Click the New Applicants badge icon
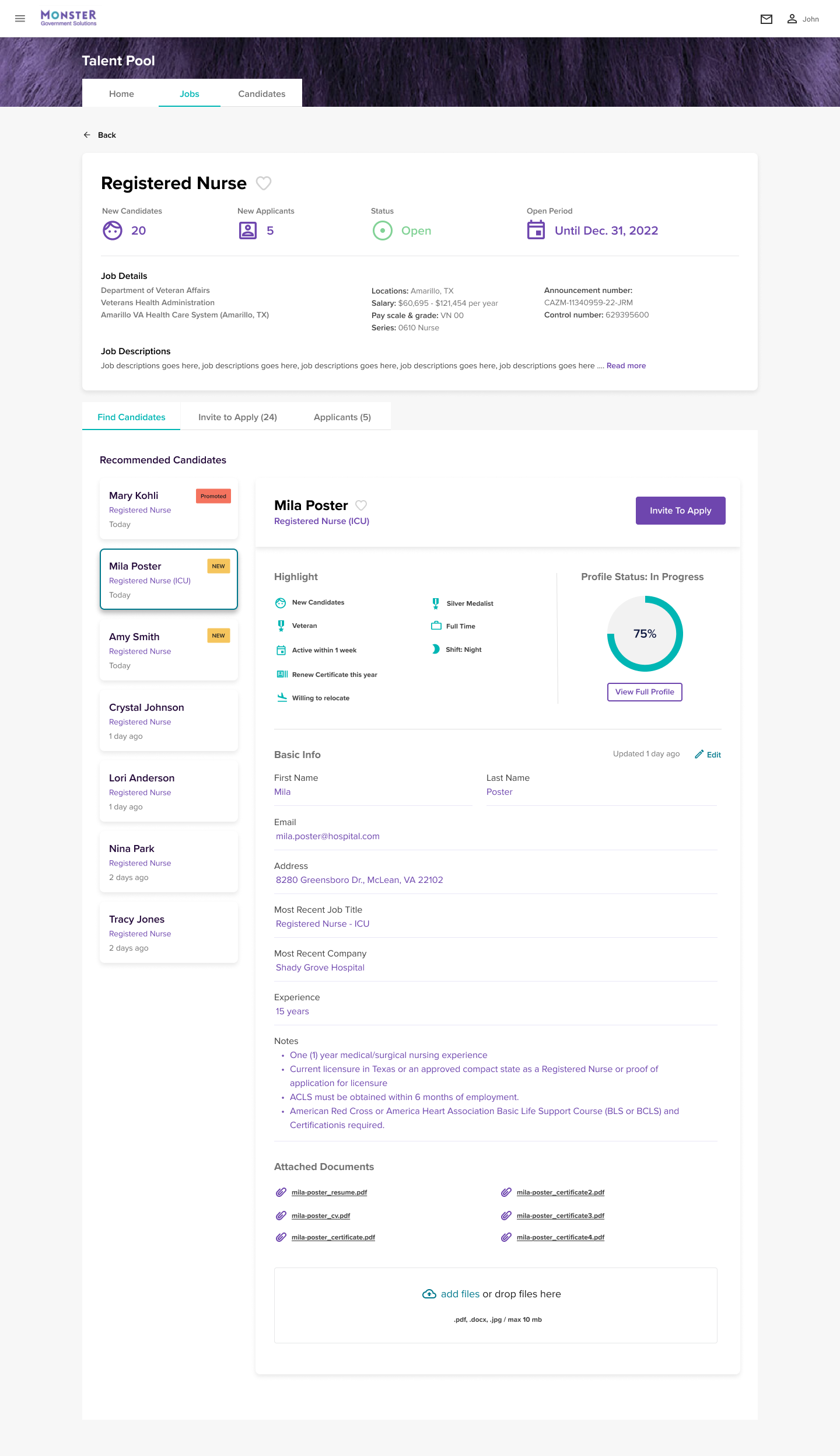 (248, 231)
